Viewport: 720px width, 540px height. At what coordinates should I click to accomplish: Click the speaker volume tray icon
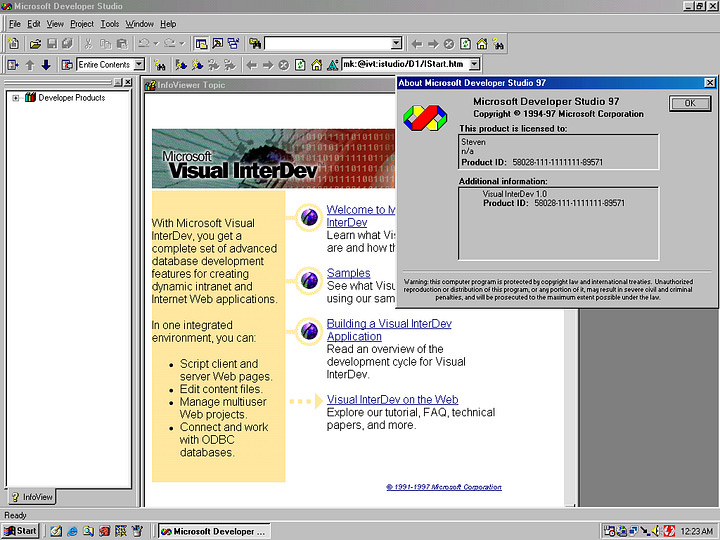(656, 531)
